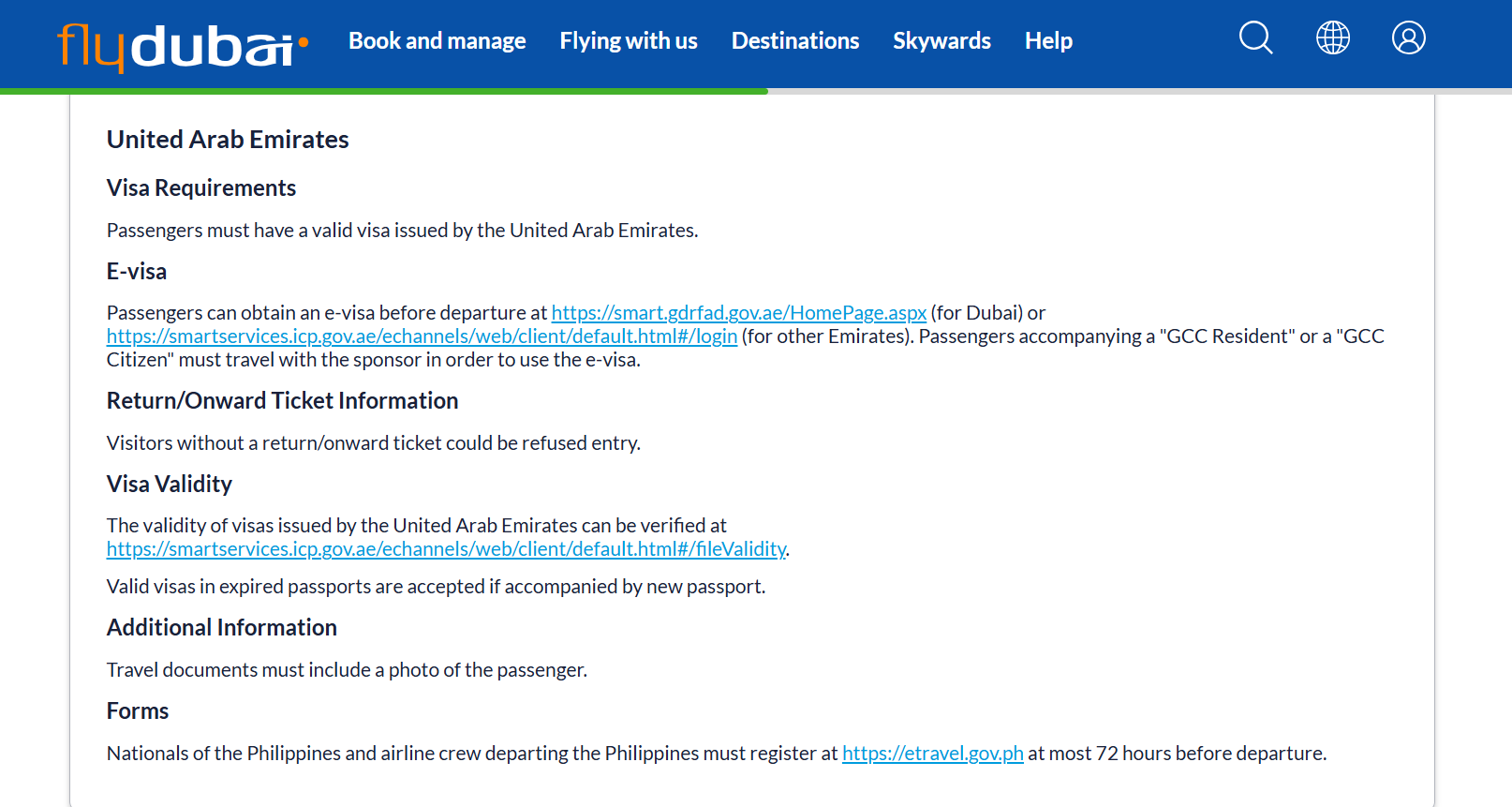The image size is (1512, 807).
Task: Click the United Arab Emirates heading
Action: [228, 140]
